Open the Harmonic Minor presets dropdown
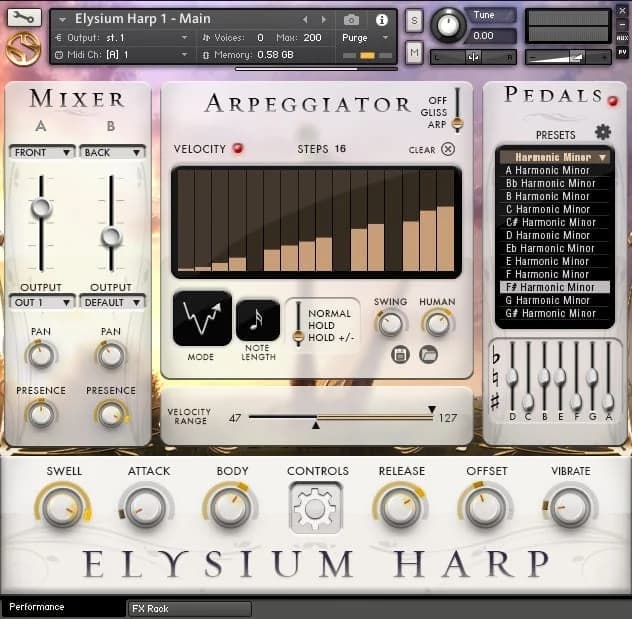The image size is (632, 619). click(555, 157)
